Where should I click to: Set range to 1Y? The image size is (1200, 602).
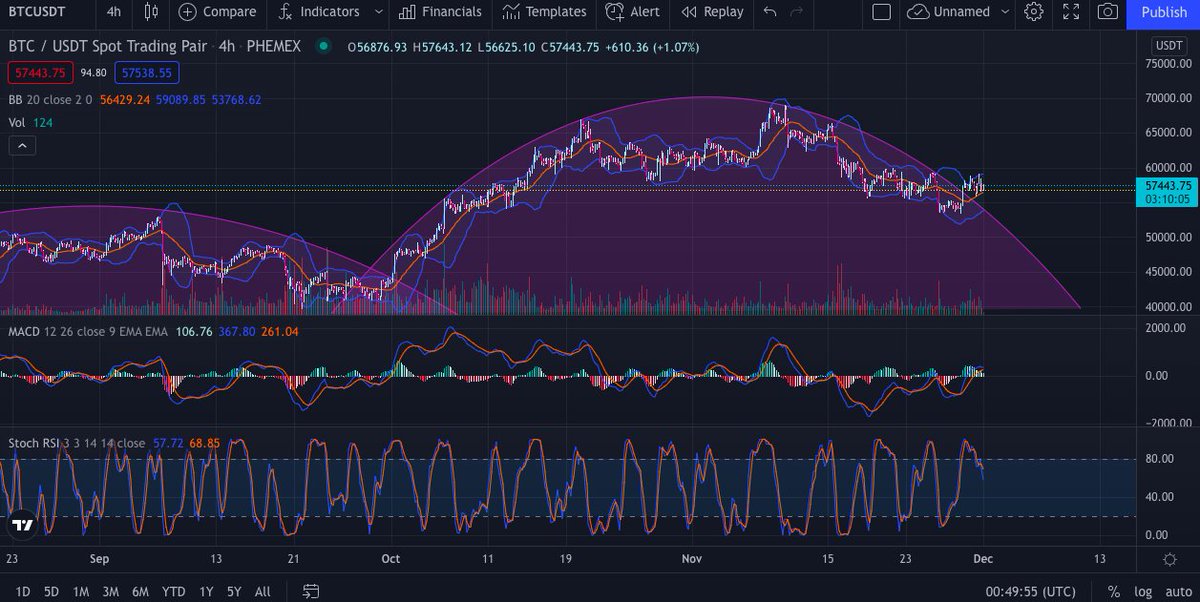[x=206, y=591]
